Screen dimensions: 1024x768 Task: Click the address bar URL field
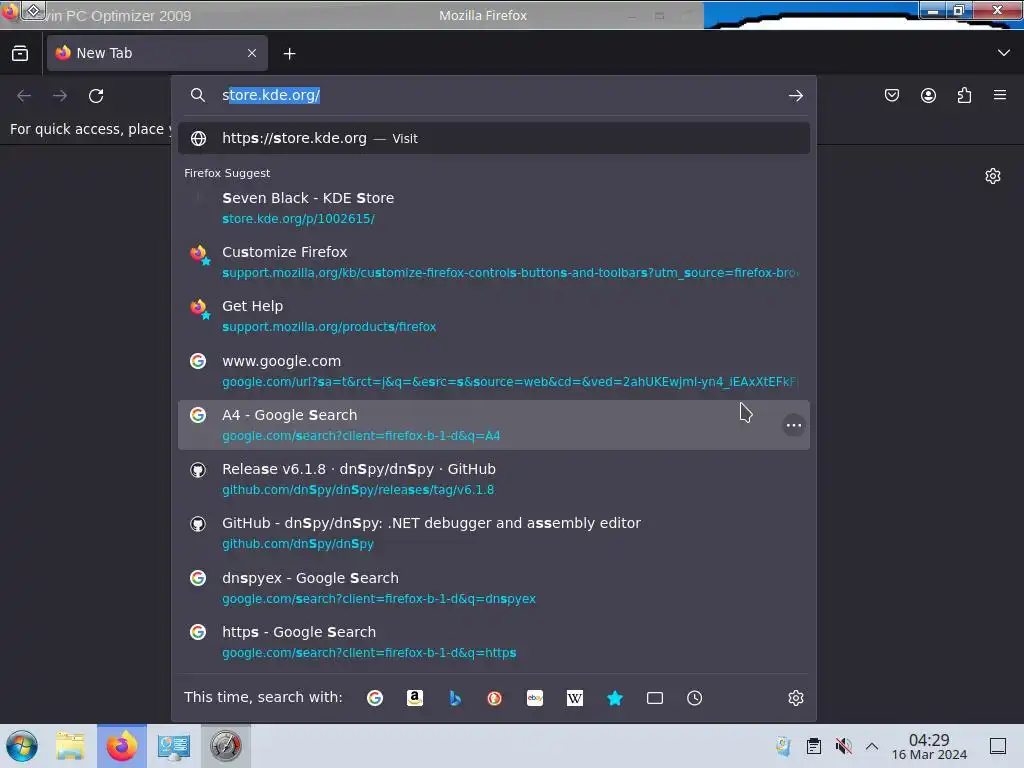(496, 95)
